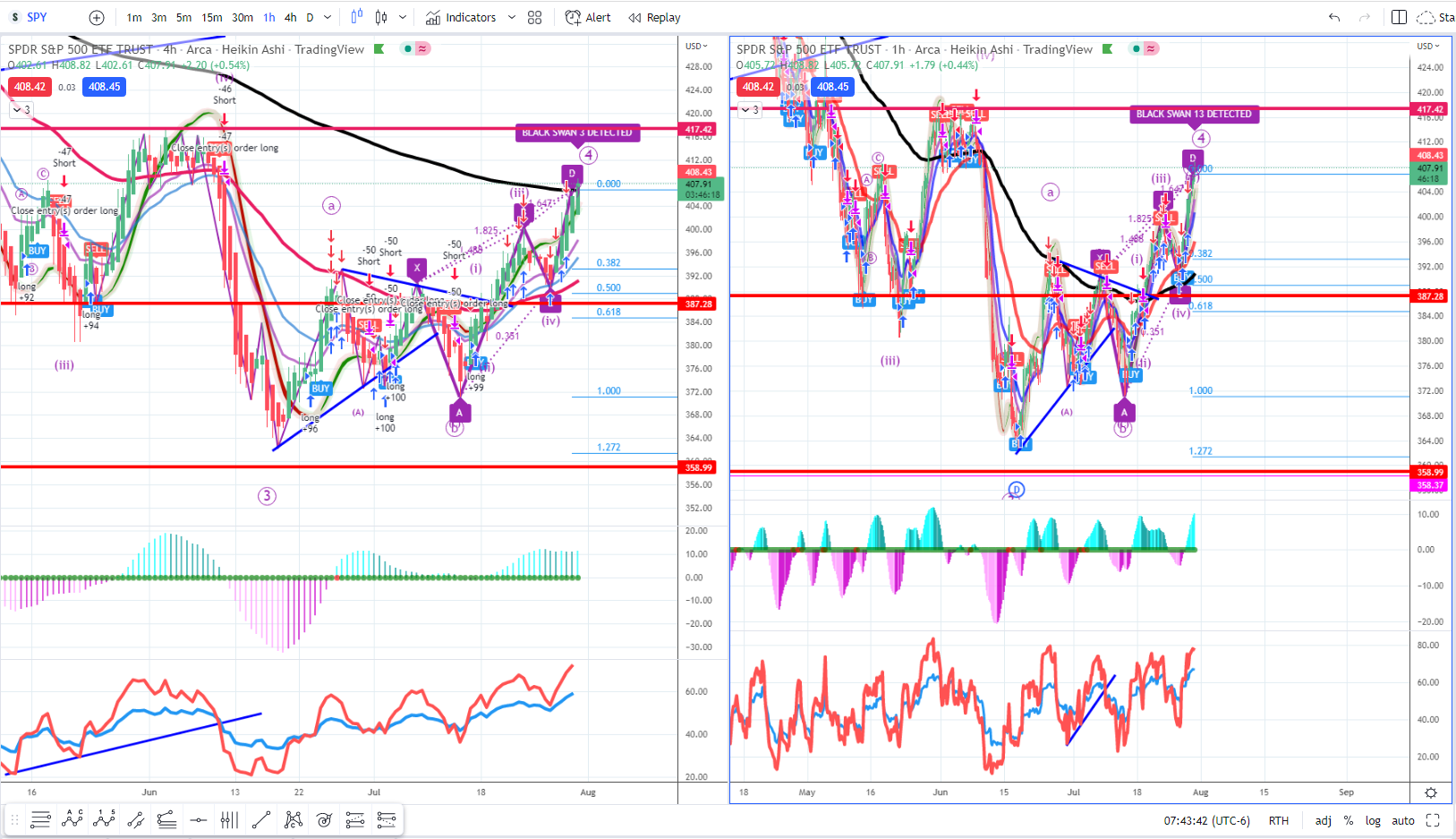Viewport: 1456px width, 839px height.
Task: Toggle log scale mode
Action: click(x=1373, y=820)
